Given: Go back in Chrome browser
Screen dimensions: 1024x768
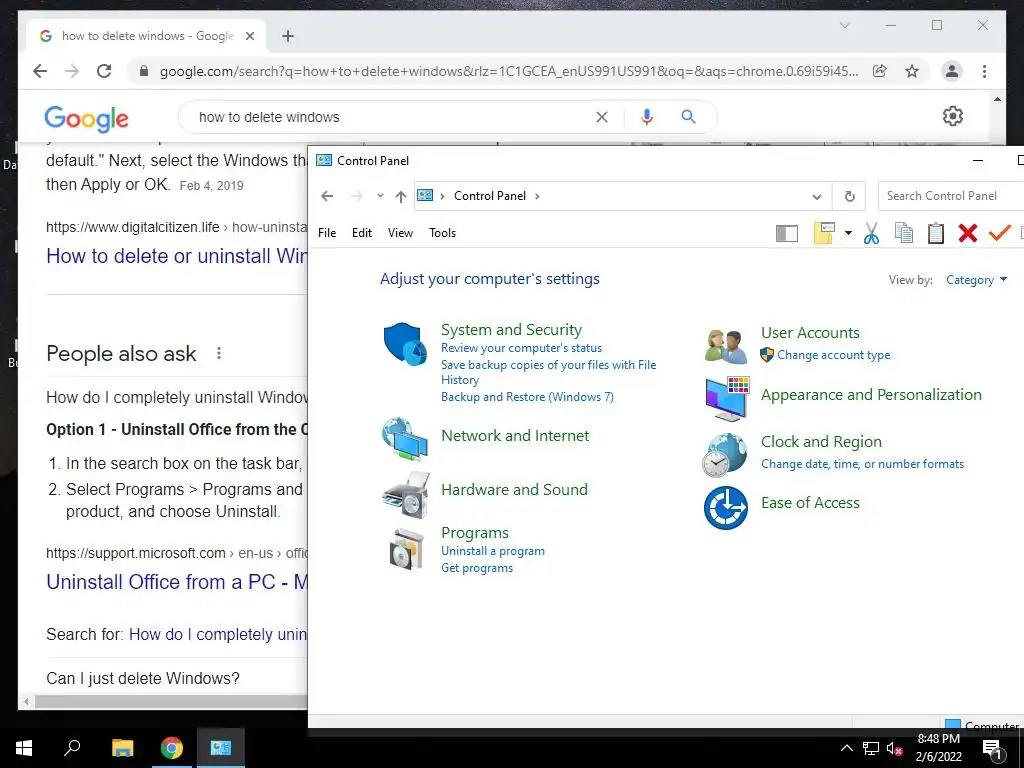Looking at the screenshot, I should click(40, 71).
